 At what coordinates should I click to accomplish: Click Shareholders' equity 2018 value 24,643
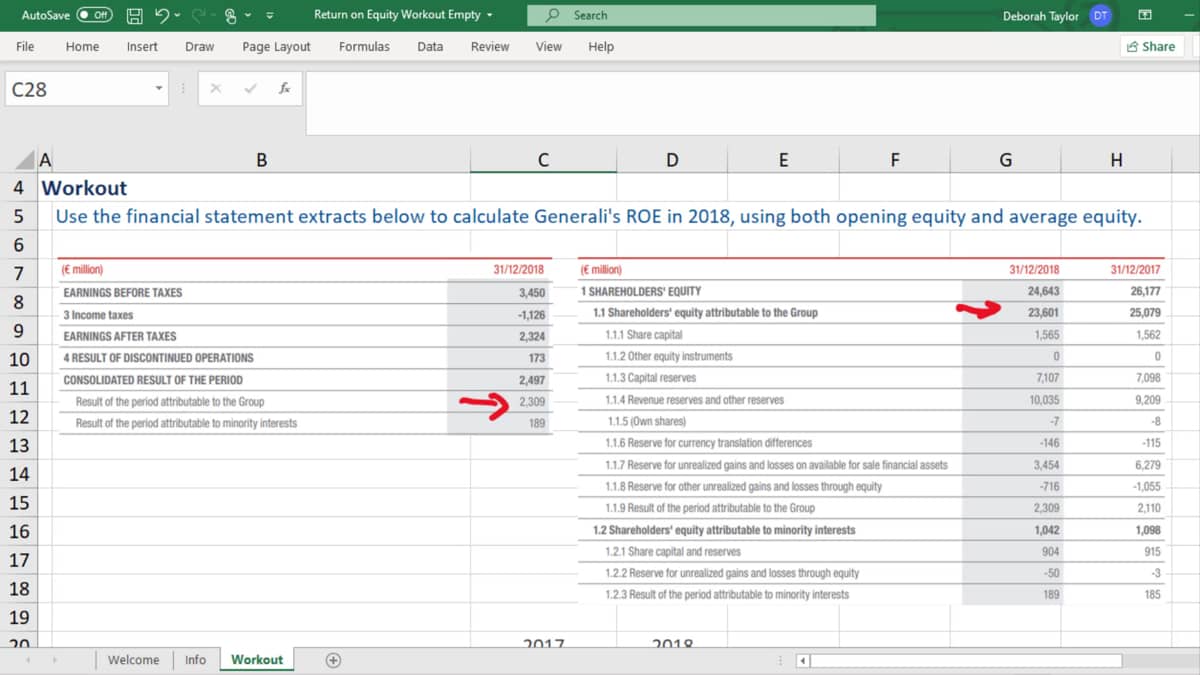1043,291
